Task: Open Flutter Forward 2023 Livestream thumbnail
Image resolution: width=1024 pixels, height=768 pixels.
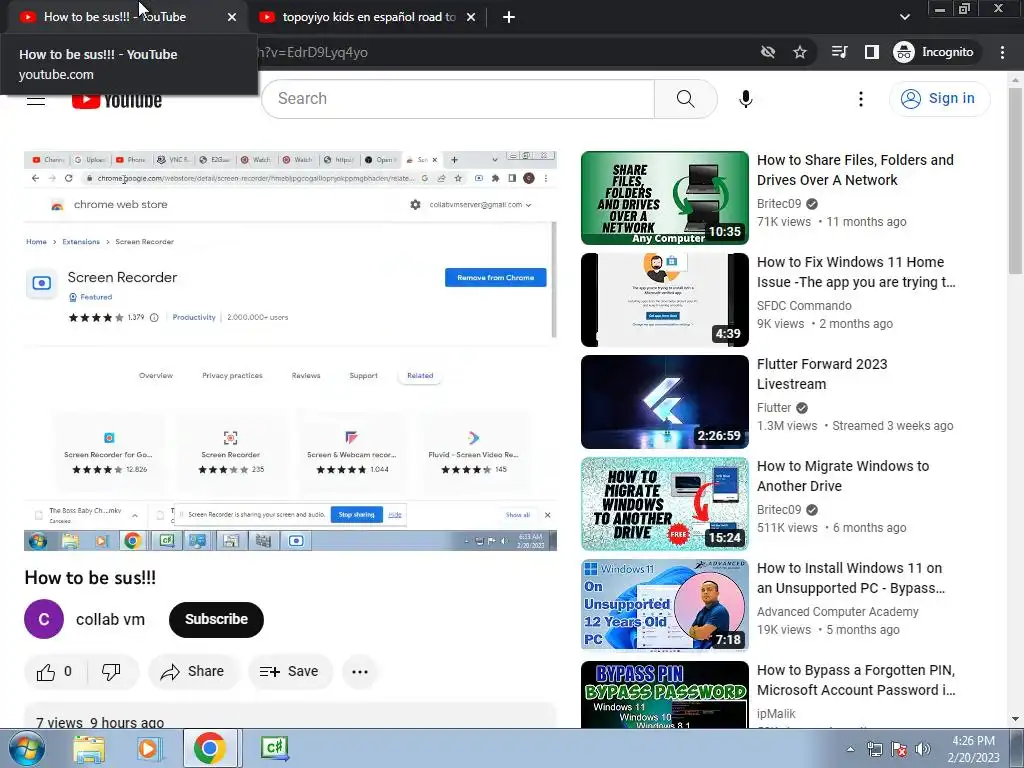Action: [x=665, y=402]
